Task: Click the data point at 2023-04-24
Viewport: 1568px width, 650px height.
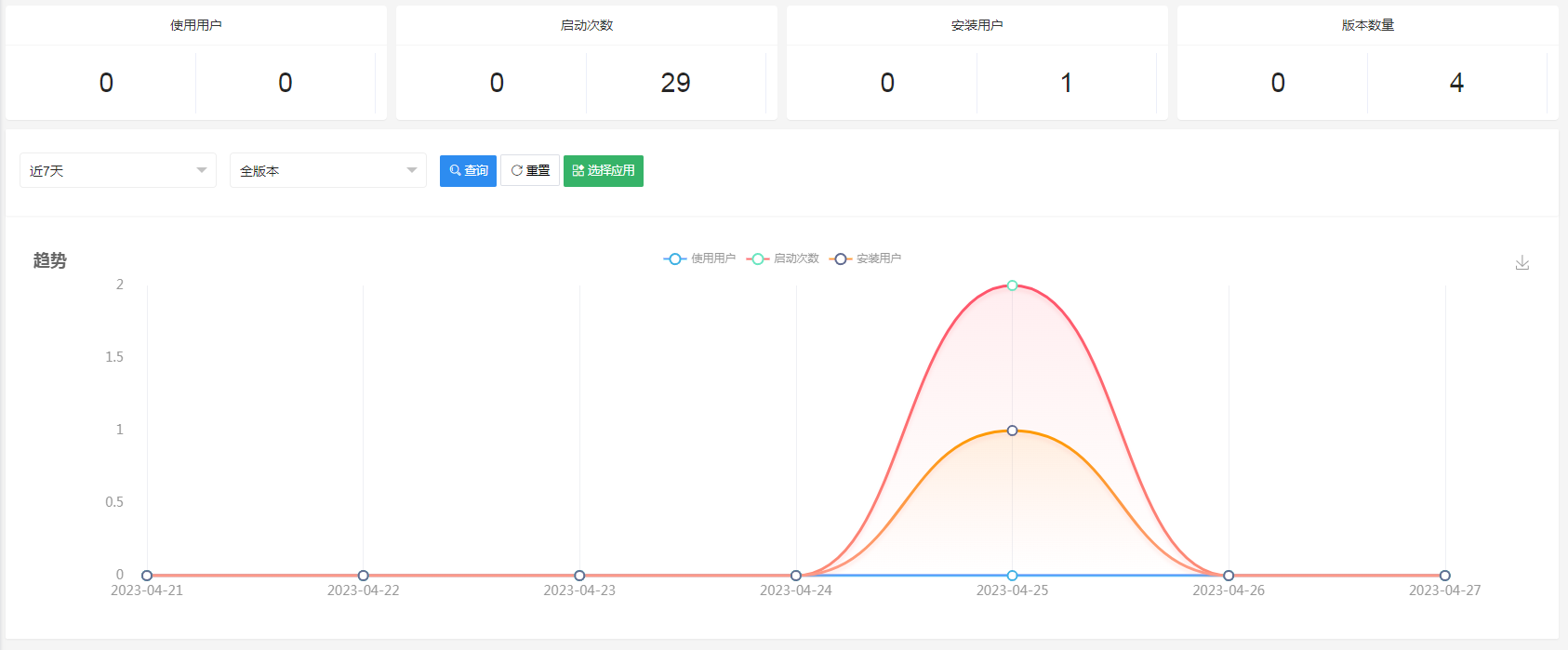Action: click(796, 576)
